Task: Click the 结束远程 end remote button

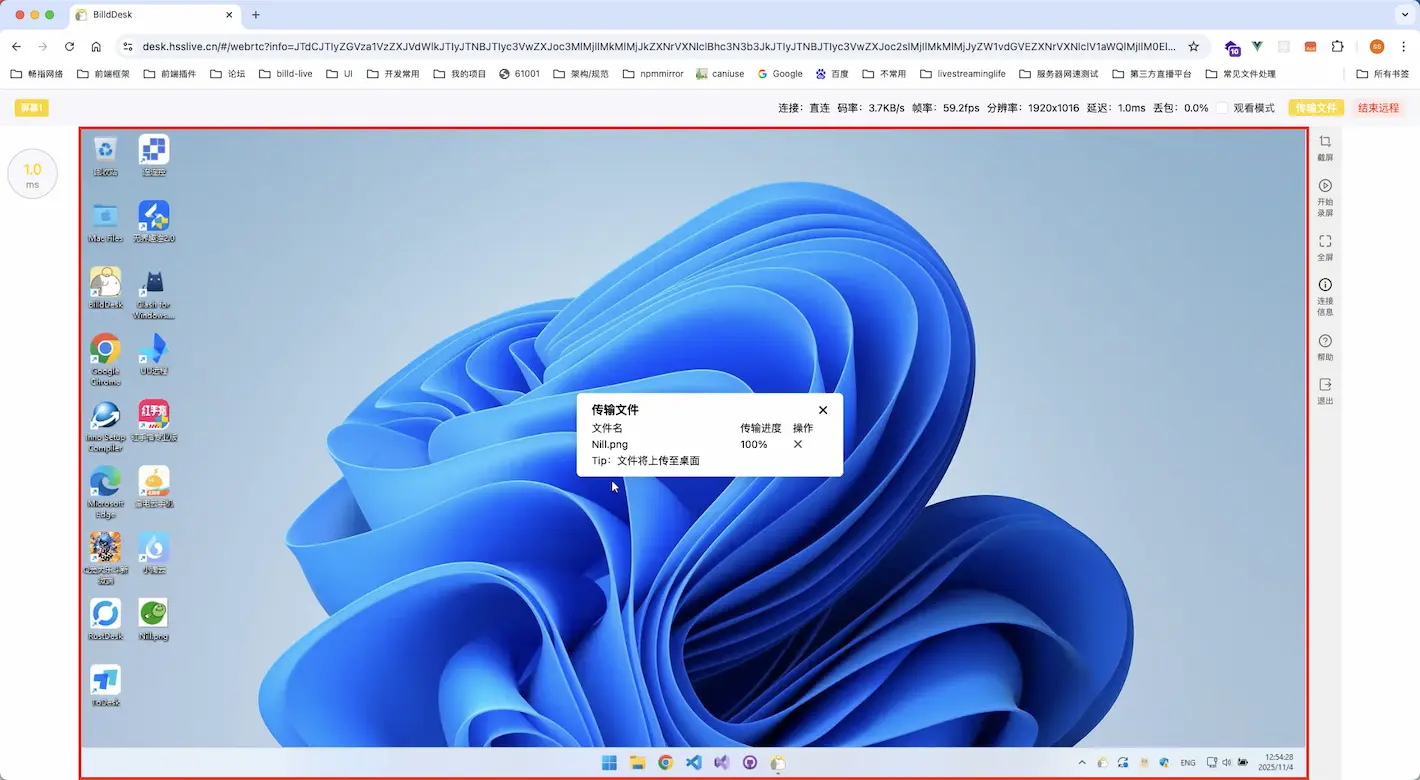Action: [1378, 108]
